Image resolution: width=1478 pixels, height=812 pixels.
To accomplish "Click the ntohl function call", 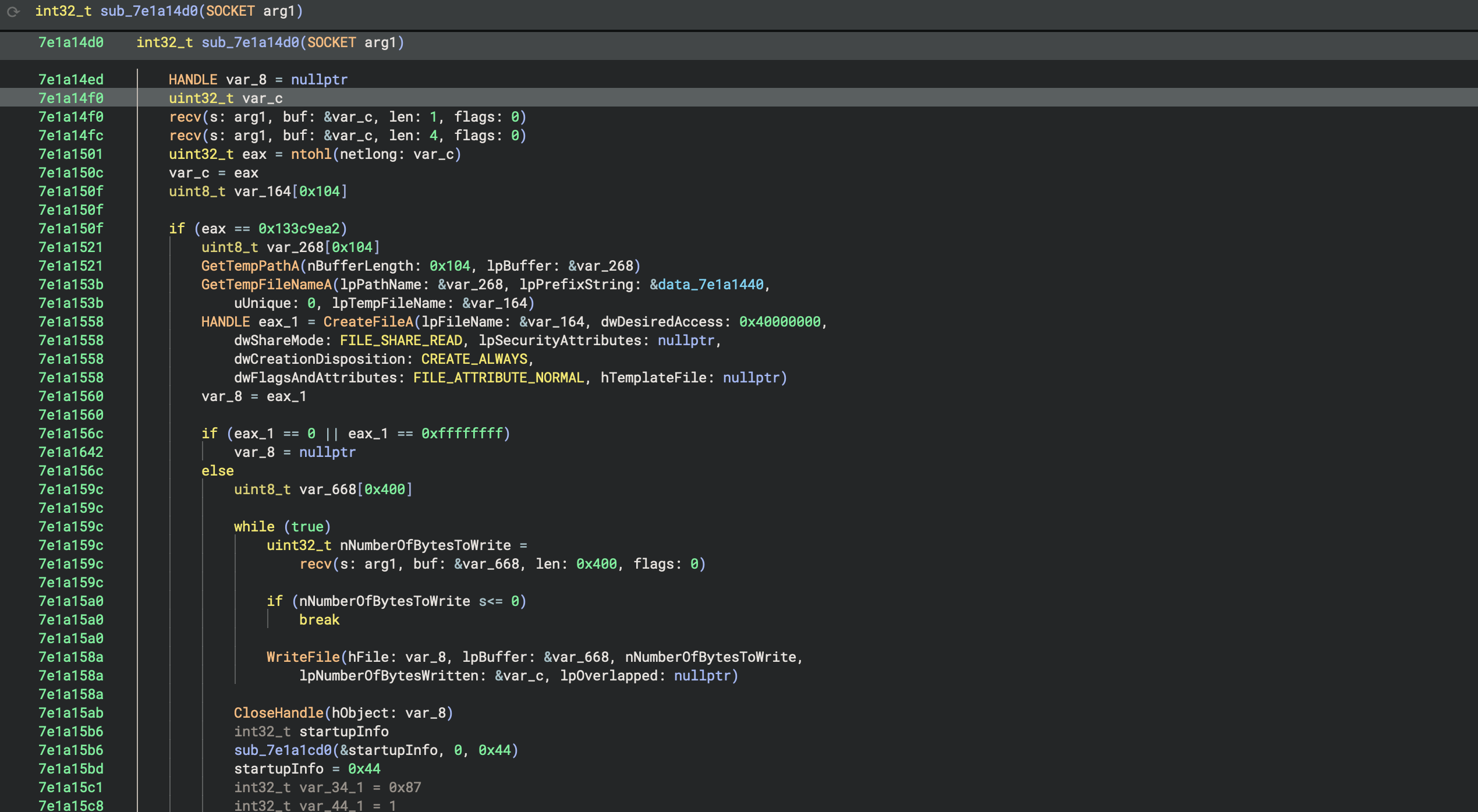I will [311, 154].
